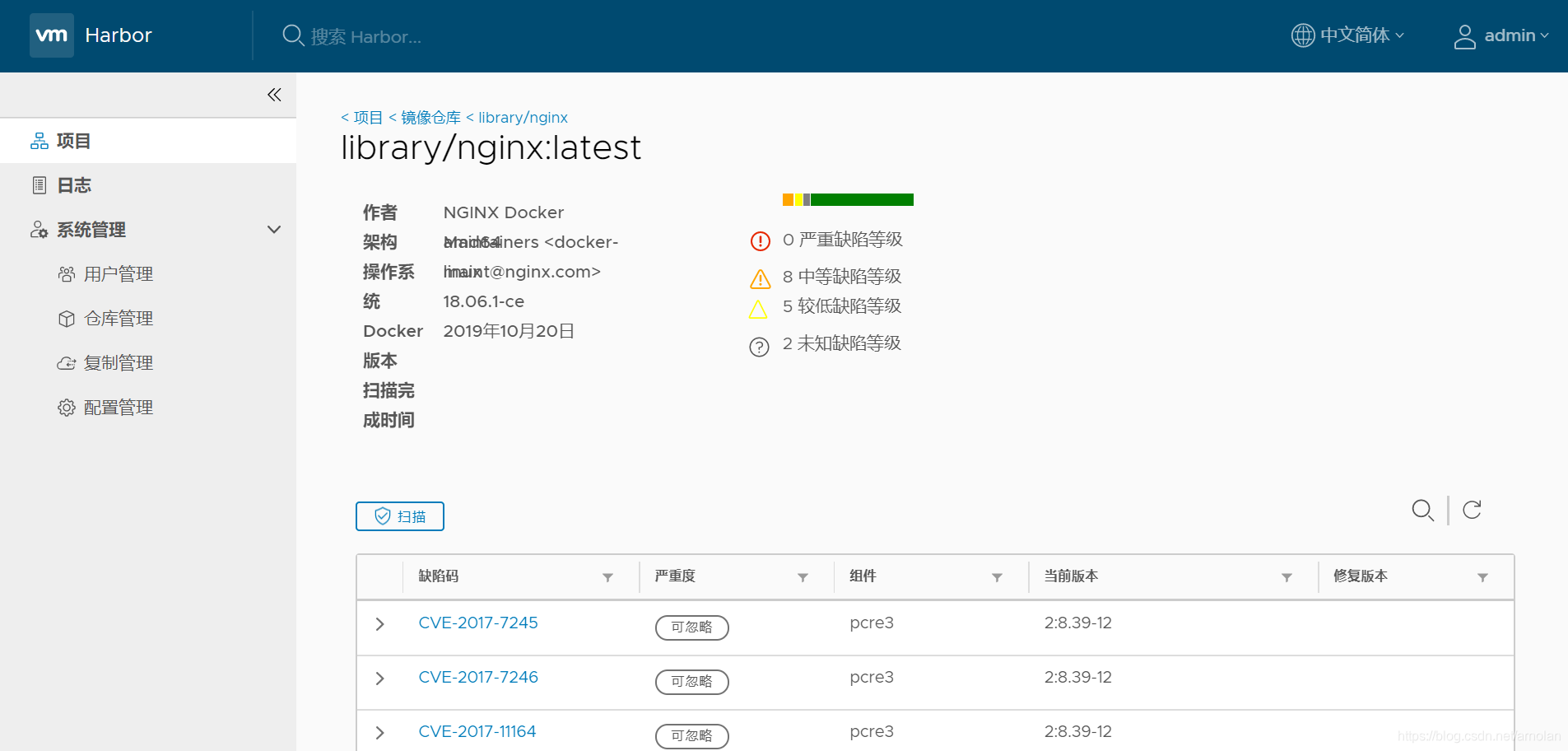Refresh the vulnerability list
This screenshot has width=1568, height=751.
[x=1472, y=510]
